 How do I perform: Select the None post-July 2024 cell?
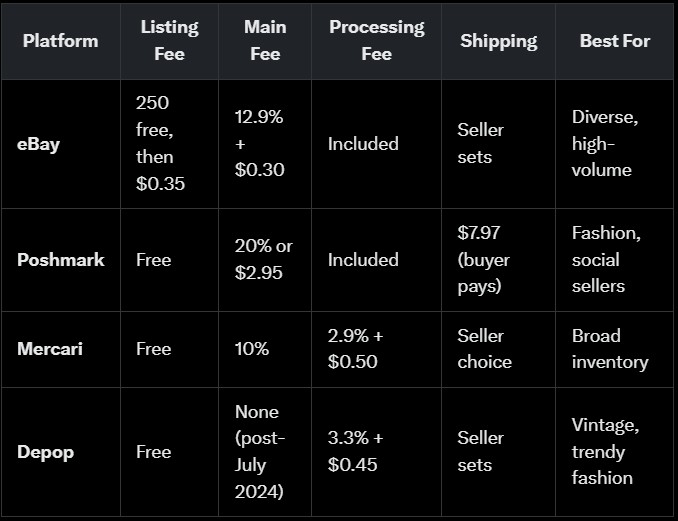(260, 452)
